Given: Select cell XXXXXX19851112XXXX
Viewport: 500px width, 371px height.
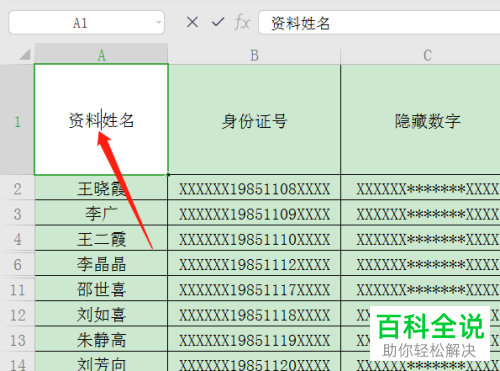Looking at the screenshot, I should [x=254, y=264].
